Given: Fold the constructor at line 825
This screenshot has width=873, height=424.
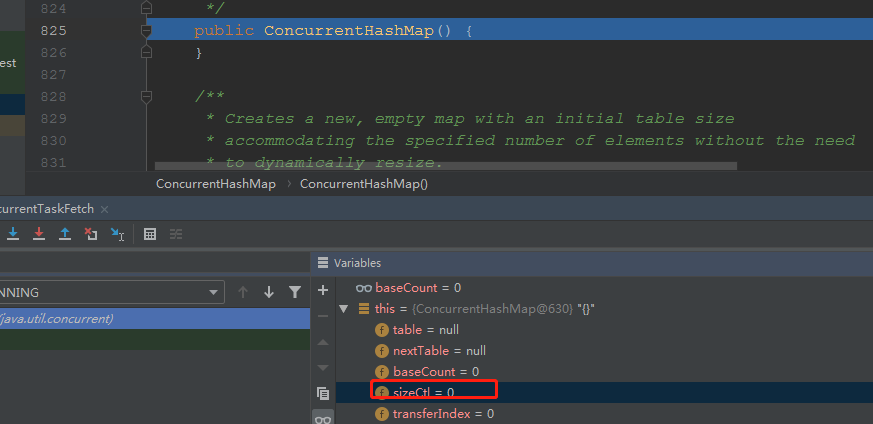Looking at the screenshot, I should pos(147,31).
